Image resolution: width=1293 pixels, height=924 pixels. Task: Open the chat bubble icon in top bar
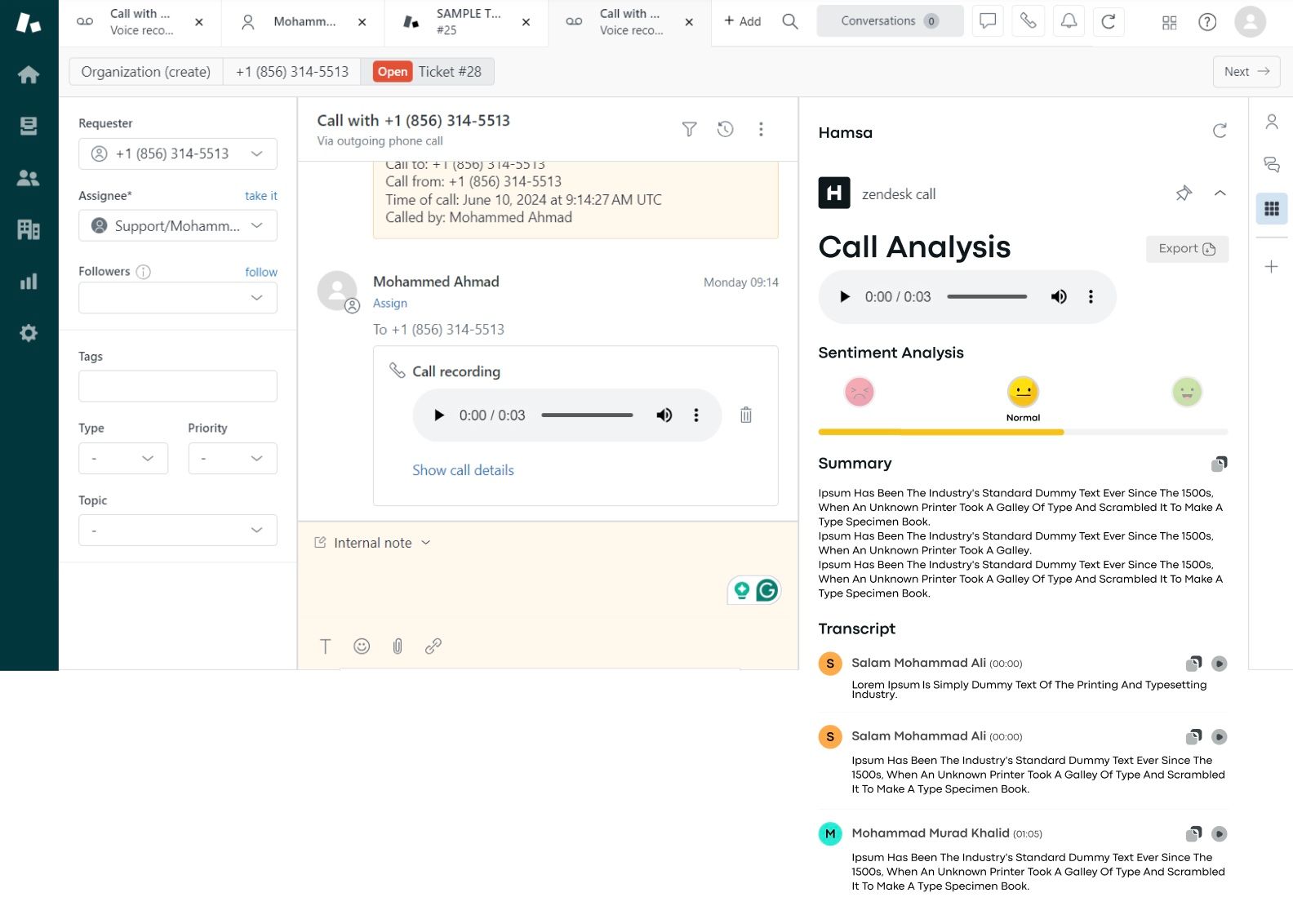coord(988,21)
